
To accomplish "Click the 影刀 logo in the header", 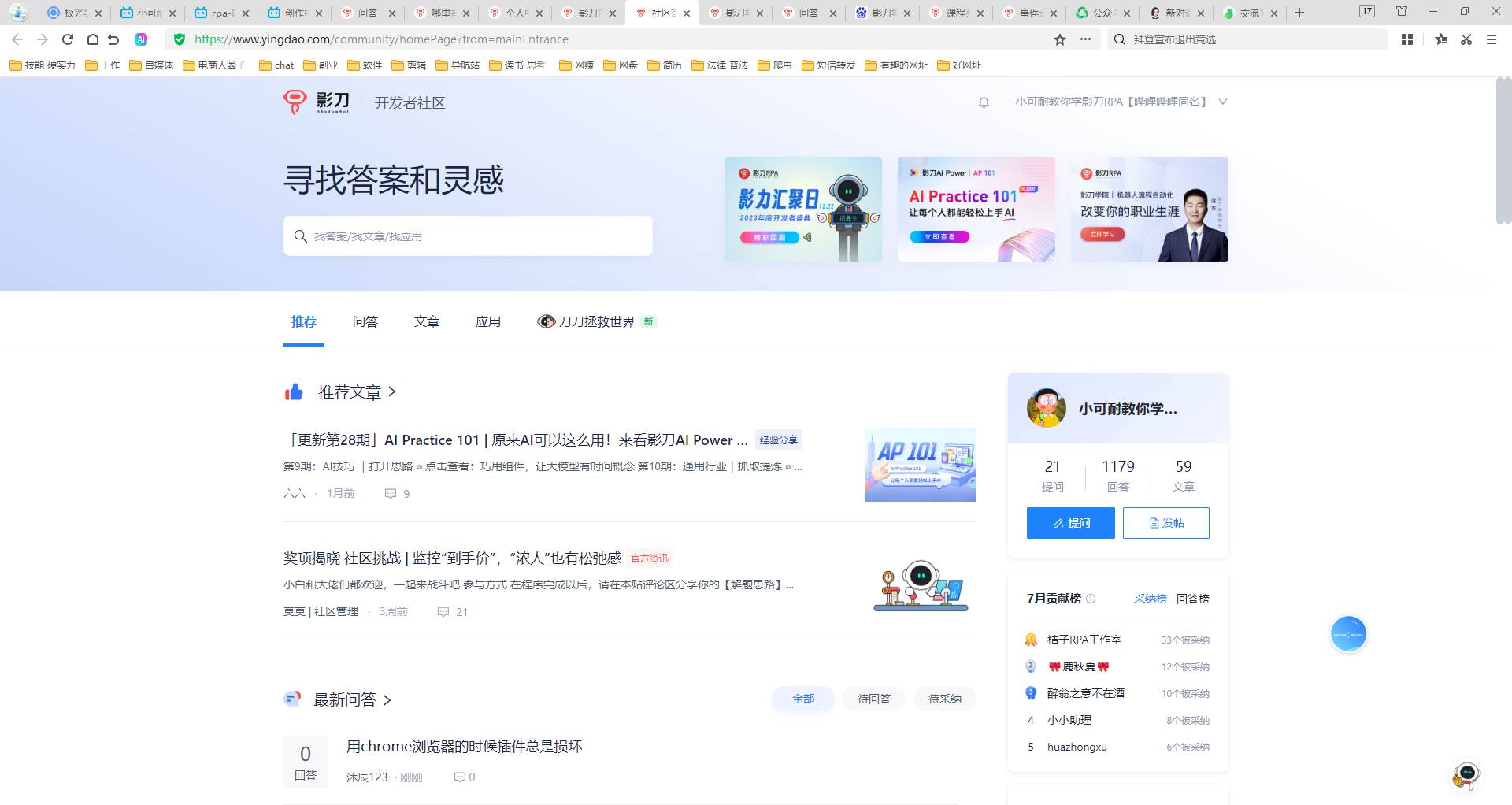I will 317,102.
